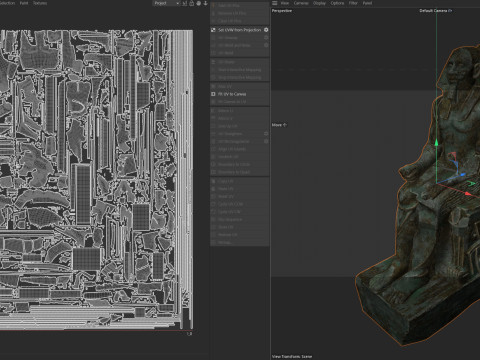Open the Textures menu in UV editor

coord(40,3)
